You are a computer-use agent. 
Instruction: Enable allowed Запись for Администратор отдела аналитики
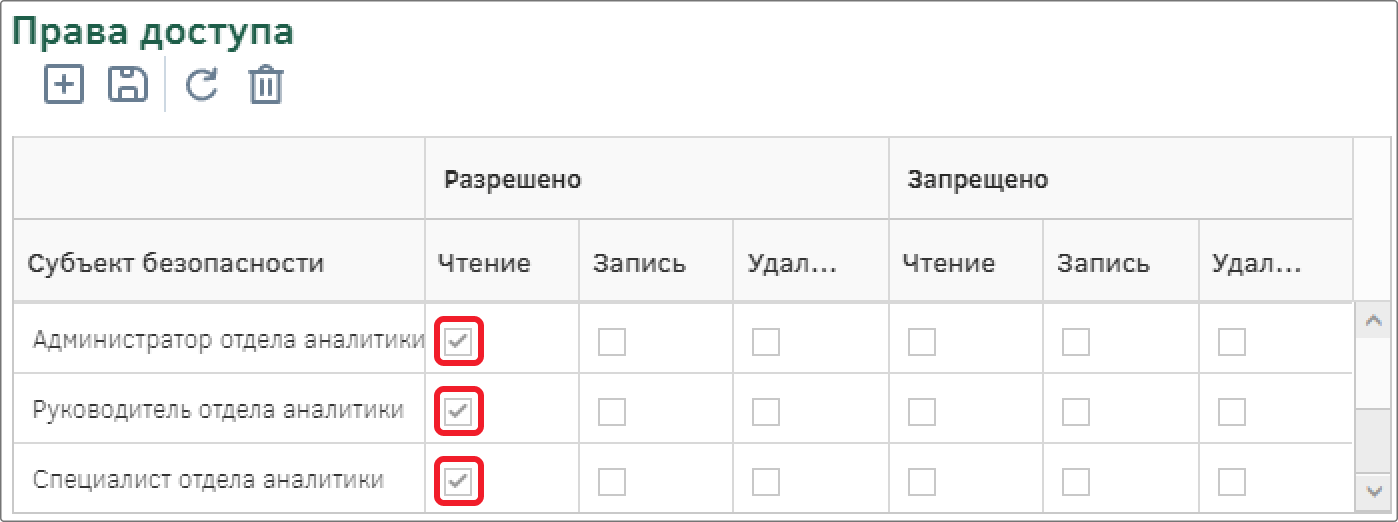612,342
